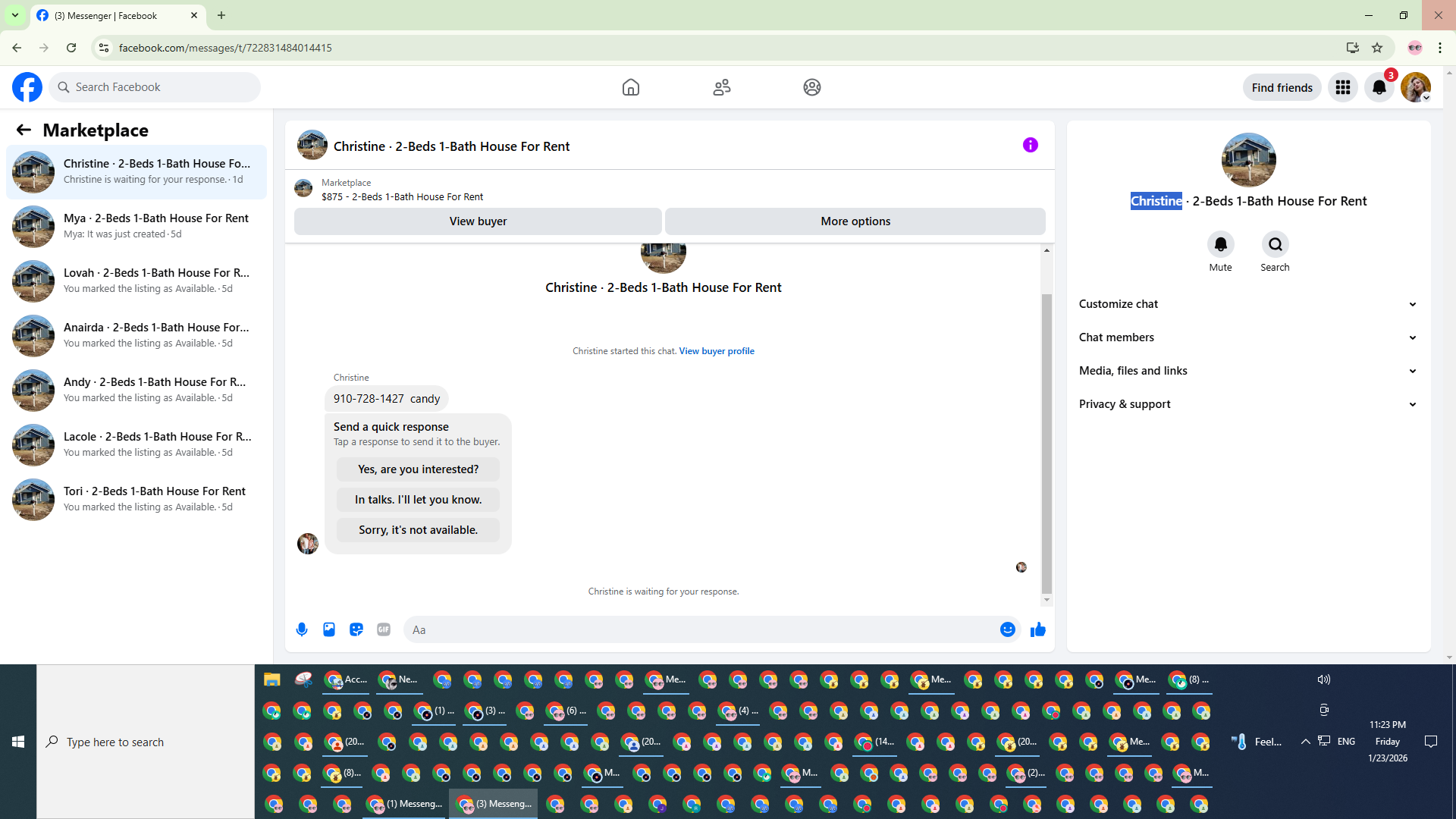1456x819 pixels.
Task: Click the voice clip microphone icon
Action: (302, 629)
